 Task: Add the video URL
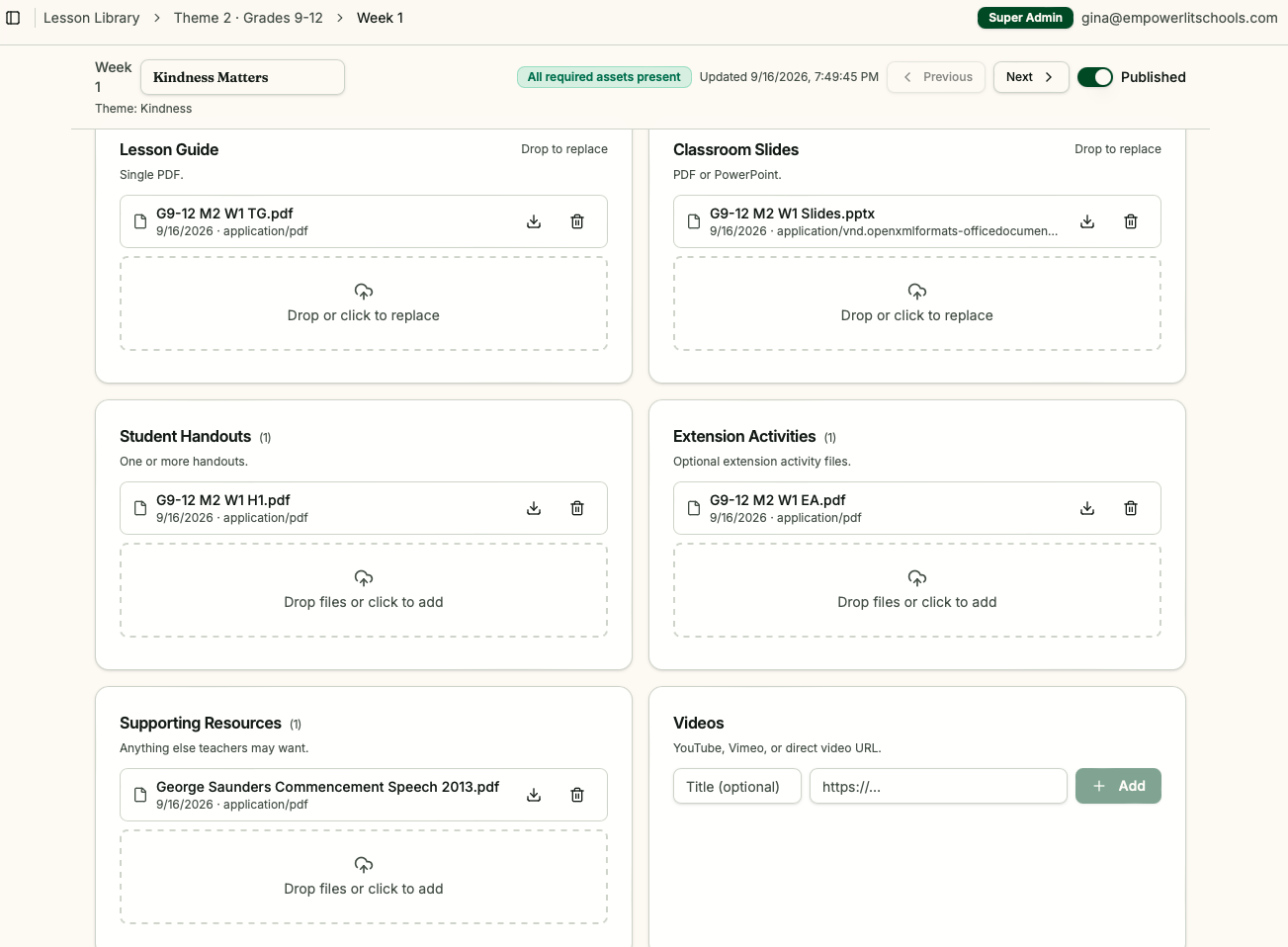pos(1118,786)
